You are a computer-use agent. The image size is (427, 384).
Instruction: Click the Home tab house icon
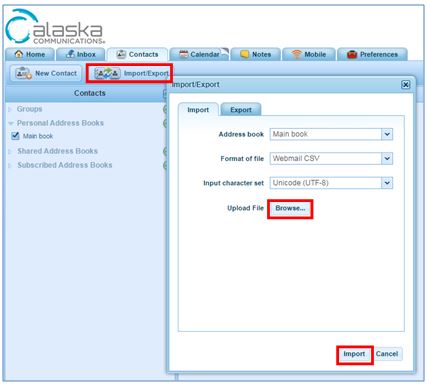(x=19, y=54)
